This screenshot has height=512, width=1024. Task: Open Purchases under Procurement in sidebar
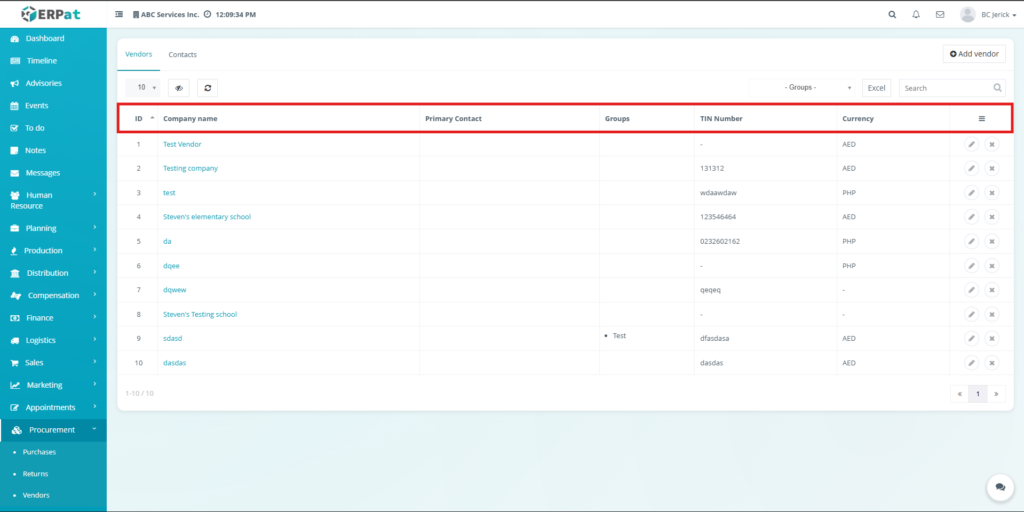tap(39, 452)
